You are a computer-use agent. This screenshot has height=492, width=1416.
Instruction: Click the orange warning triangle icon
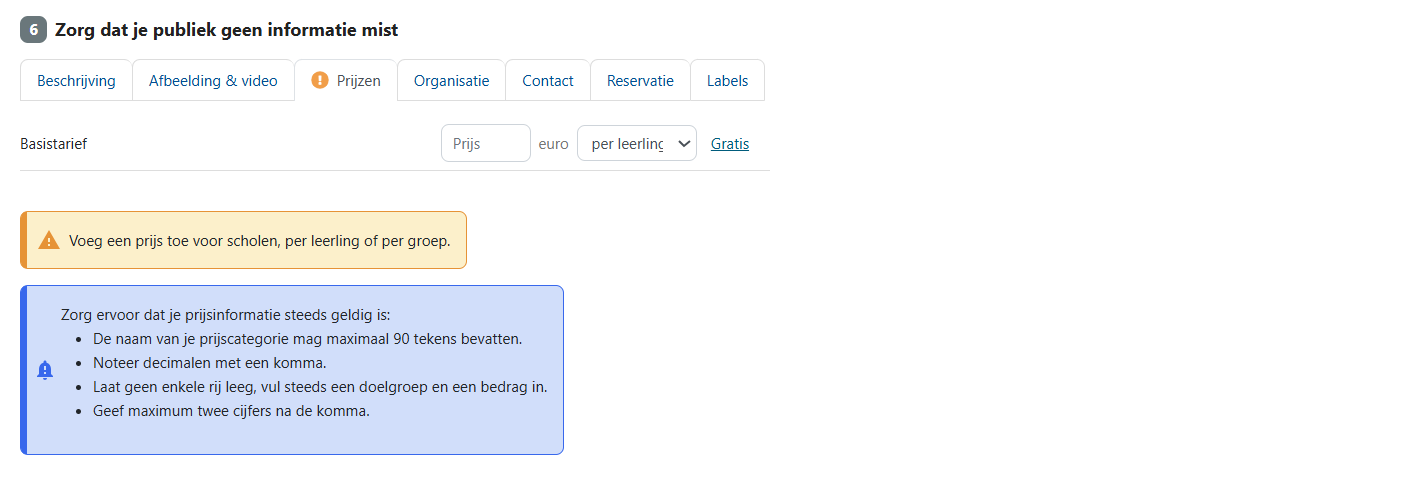click(x=49, y=240)
